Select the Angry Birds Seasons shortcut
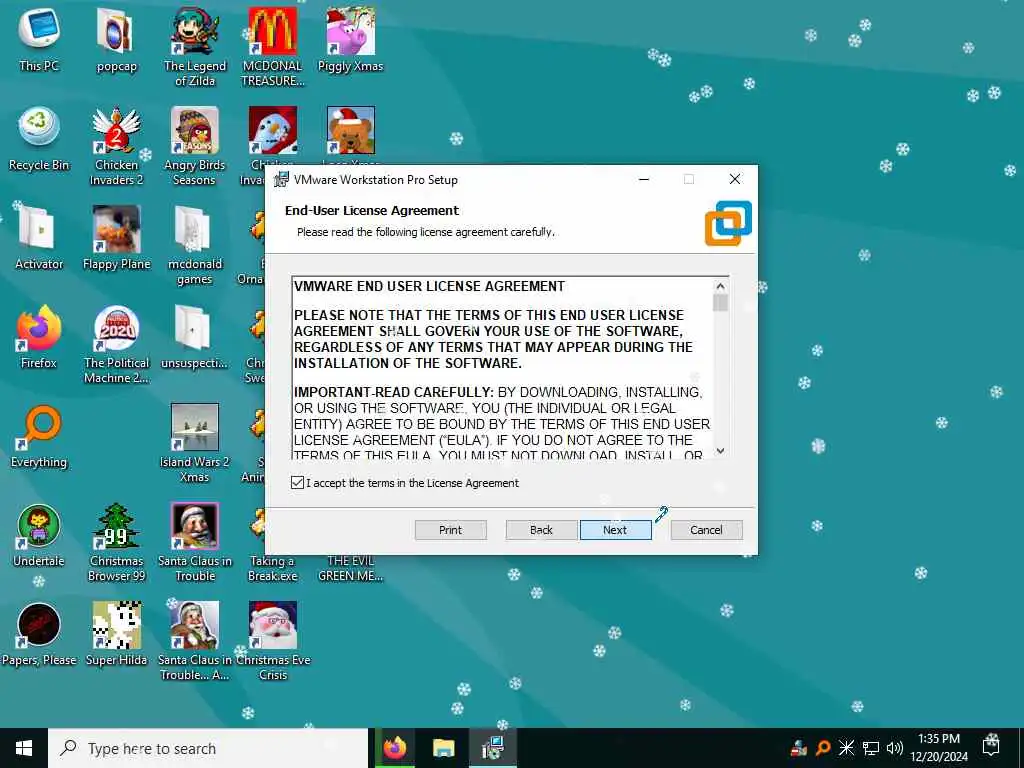 (195, 146)
